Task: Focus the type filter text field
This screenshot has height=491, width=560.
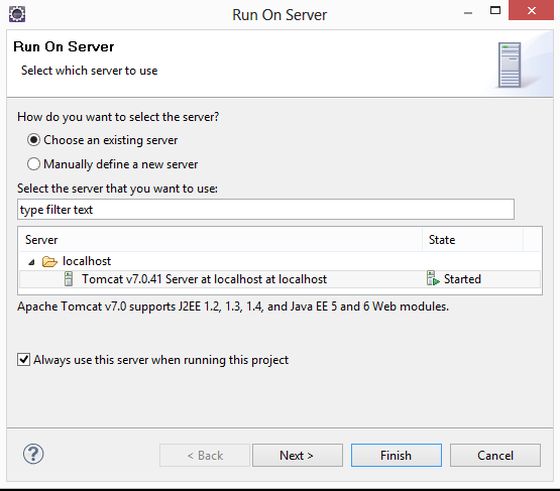Action: (266, 210)
